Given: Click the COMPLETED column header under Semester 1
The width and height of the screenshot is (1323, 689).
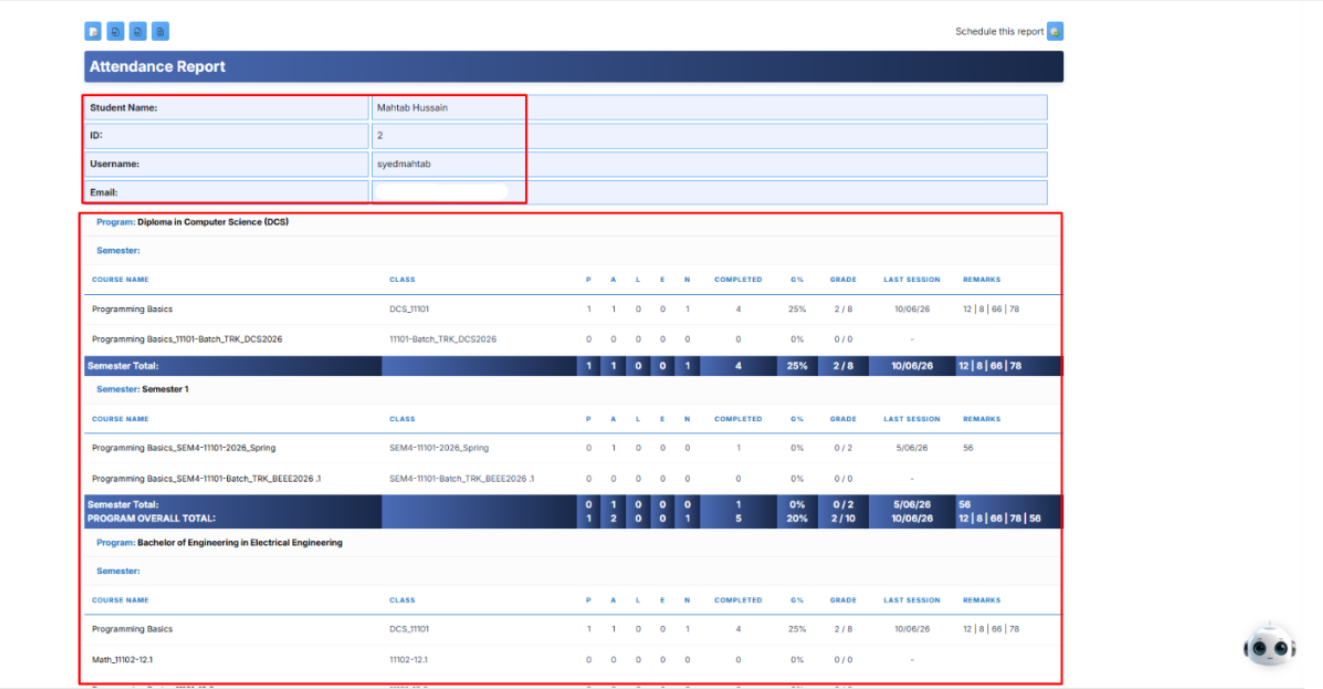Looking at the screenshot, I should click(738, 419).
